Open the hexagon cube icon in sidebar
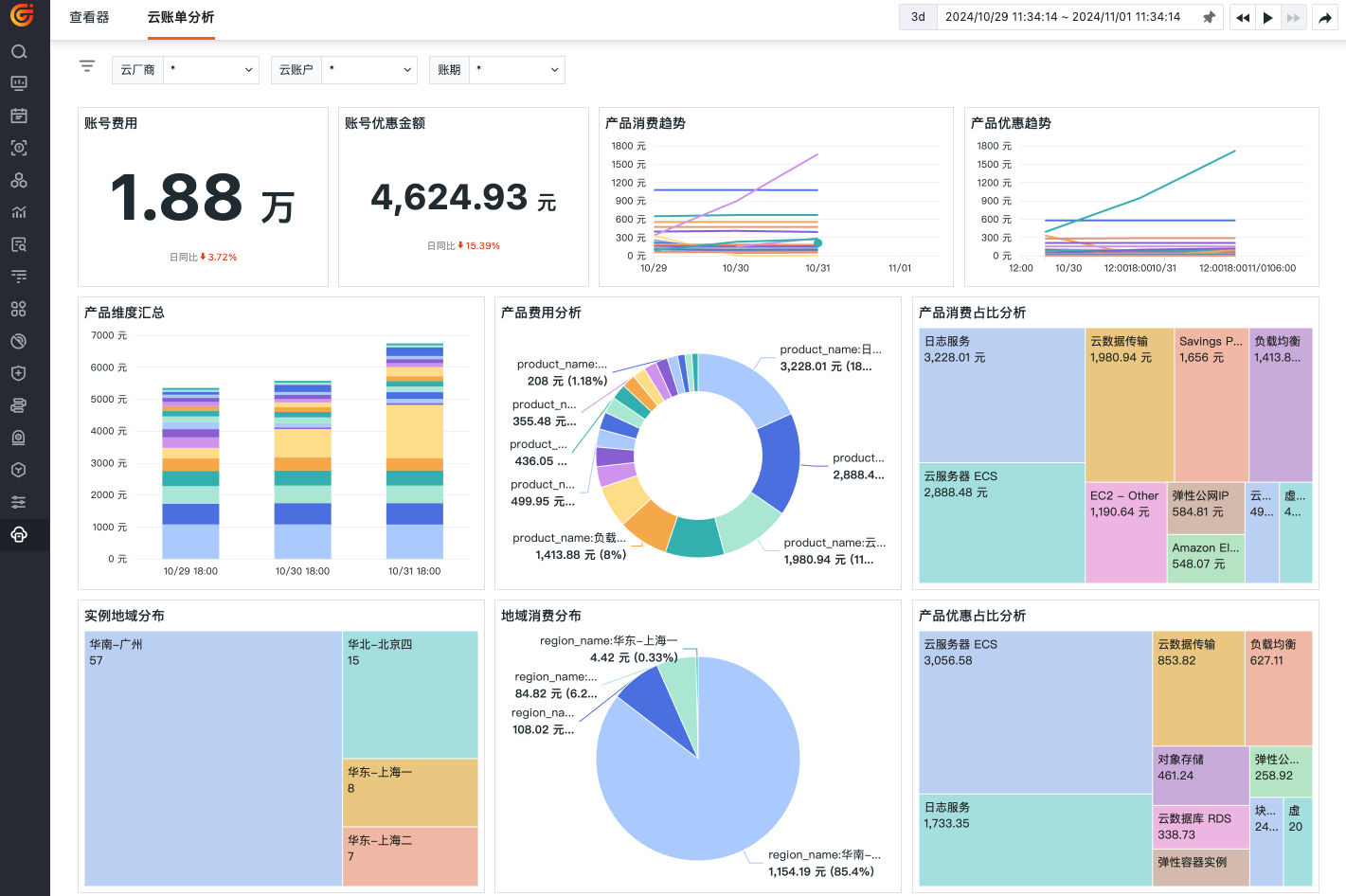 [x=19, y=470]
